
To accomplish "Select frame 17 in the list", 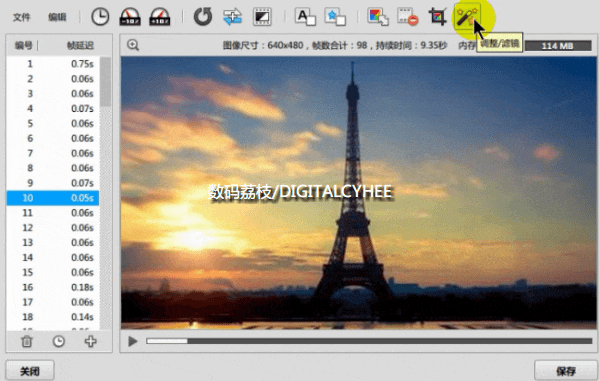I will (53, 303).
